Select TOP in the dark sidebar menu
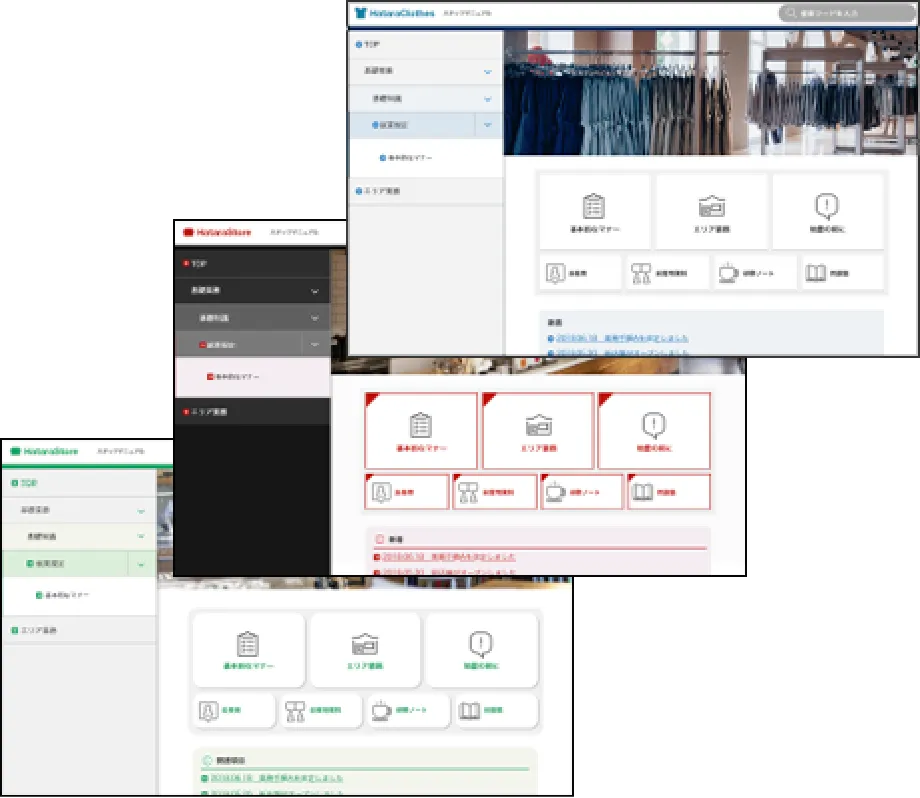 tap(198, 263)
